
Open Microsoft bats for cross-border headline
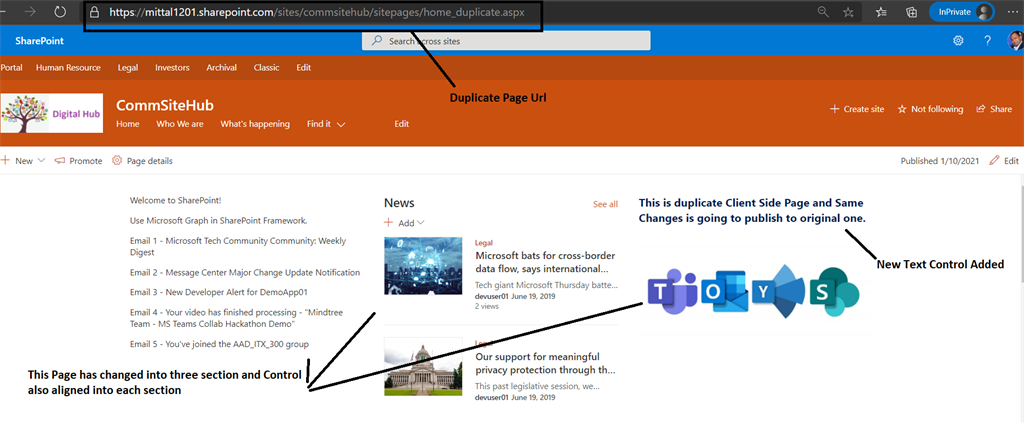545,262
